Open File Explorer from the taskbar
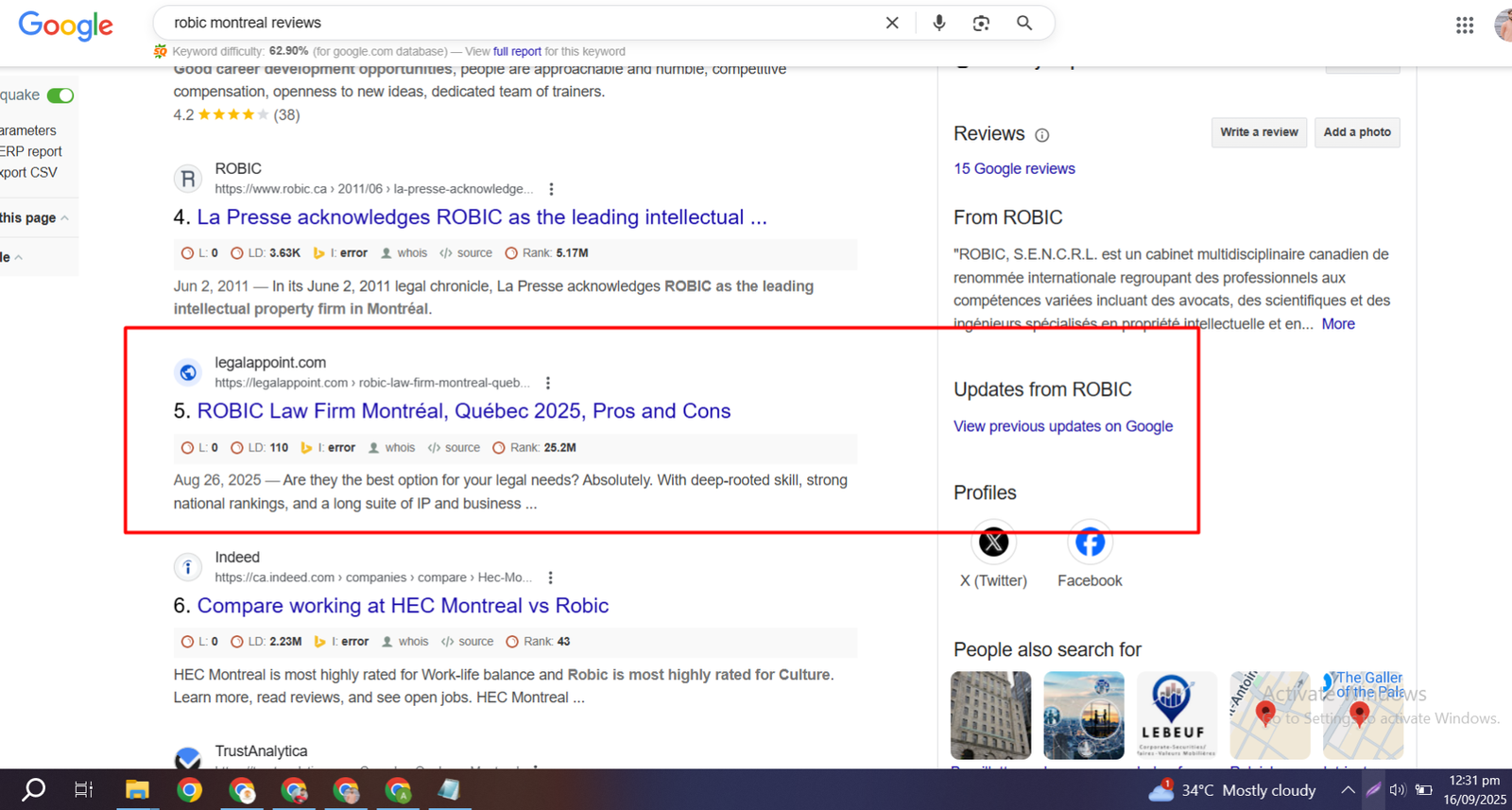The width and height of the screenshot is (1512, 810). coord(137,790)
